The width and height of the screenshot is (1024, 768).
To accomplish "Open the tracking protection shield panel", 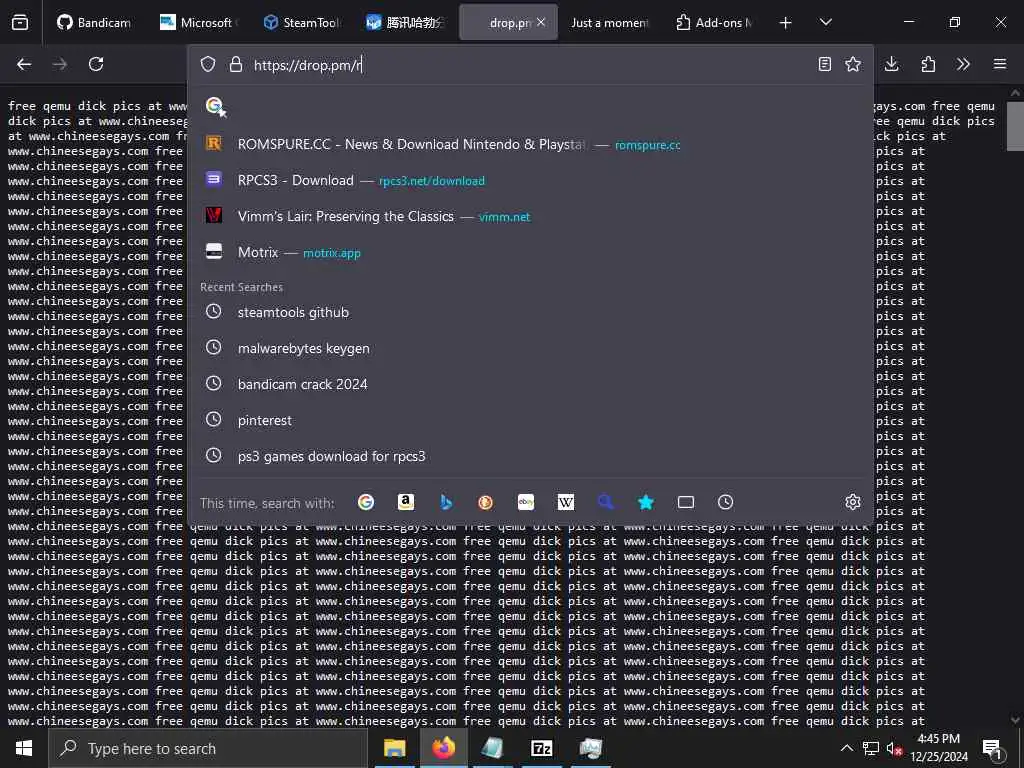I will point(208,64).
